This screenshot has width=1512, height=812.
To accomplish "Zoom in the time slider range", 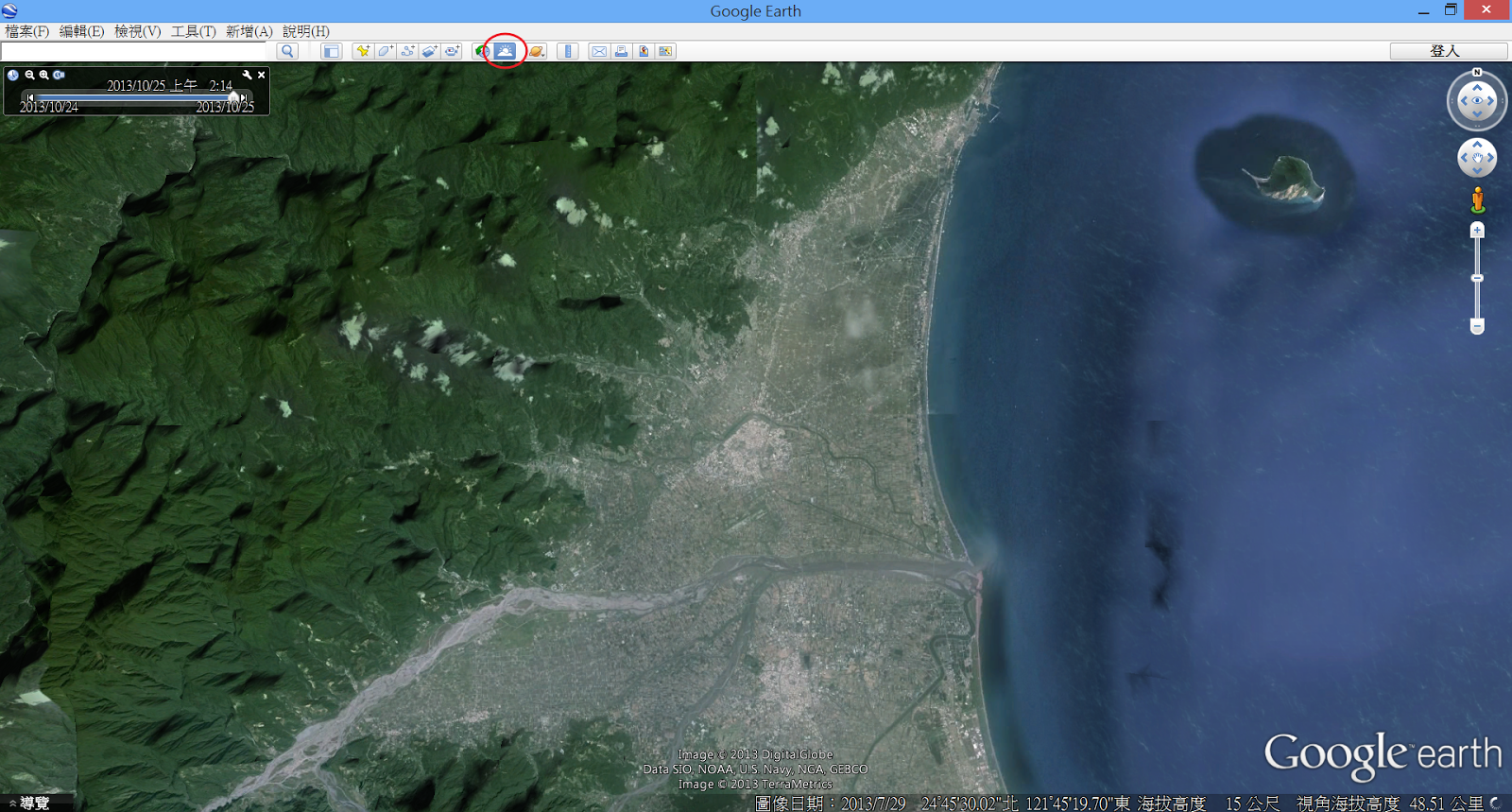I will (43, 75).
